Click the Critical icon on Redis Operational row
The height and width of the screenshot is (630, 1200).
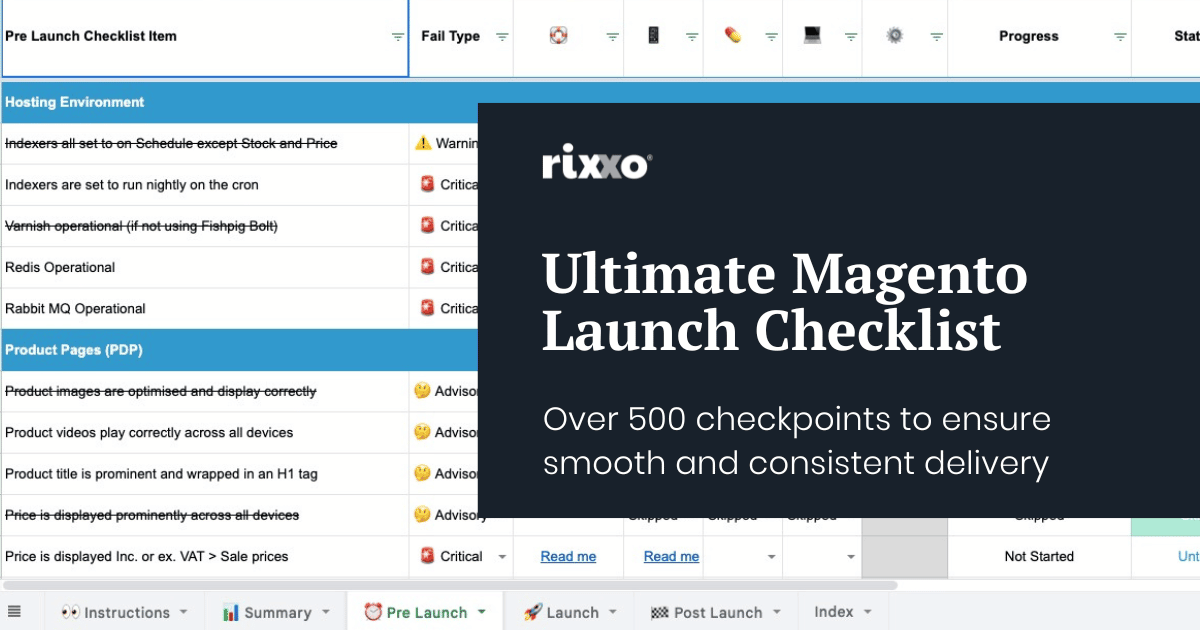pyautogui.click(x=426, y=267)
